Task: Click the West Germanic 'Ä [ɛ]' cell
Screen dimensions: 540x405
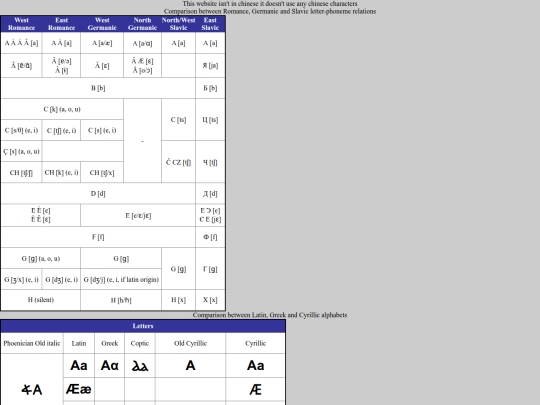Action: point(102,65)
